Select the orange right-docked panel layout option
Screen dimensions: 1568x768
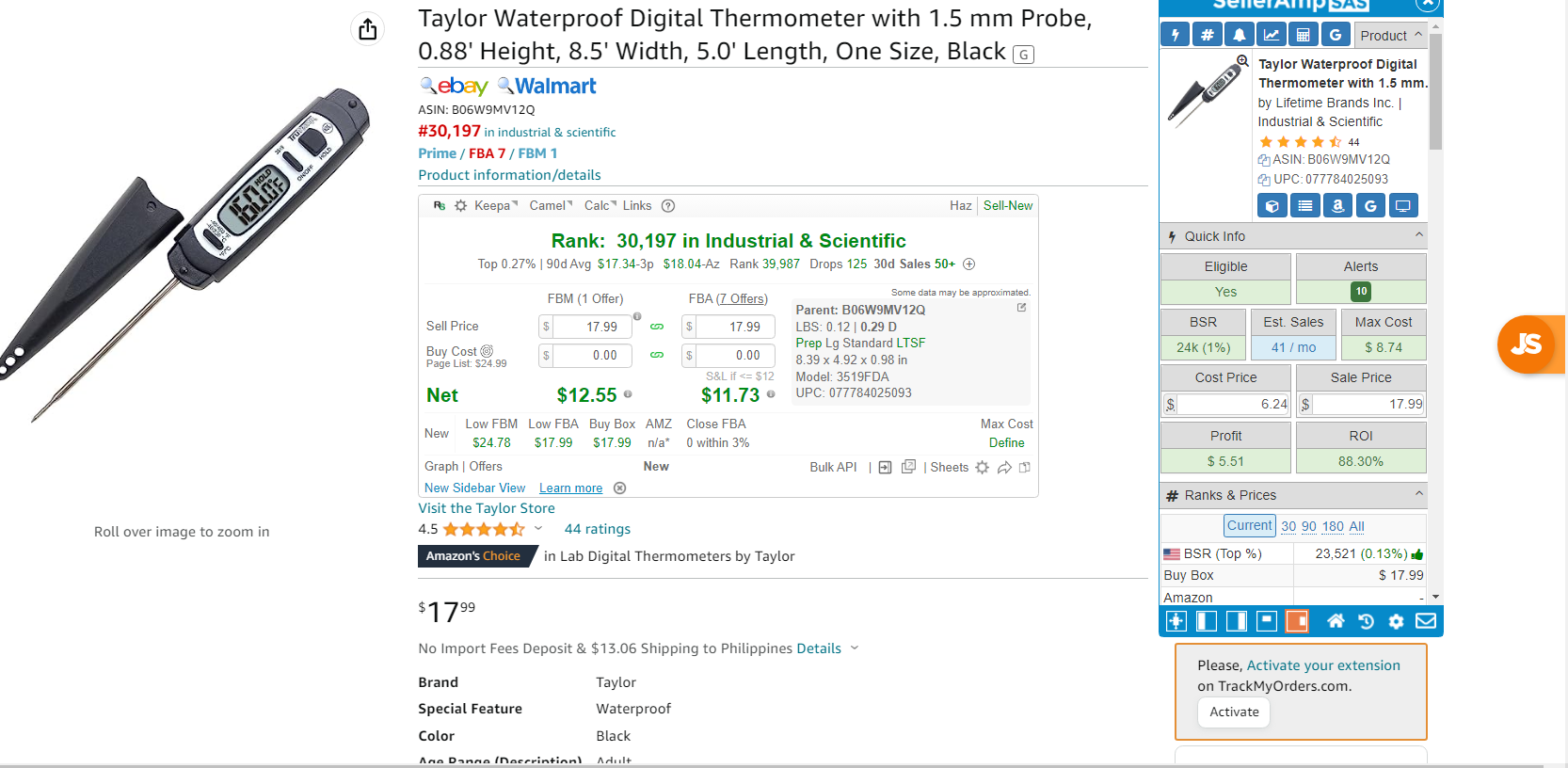[1297, 621]
